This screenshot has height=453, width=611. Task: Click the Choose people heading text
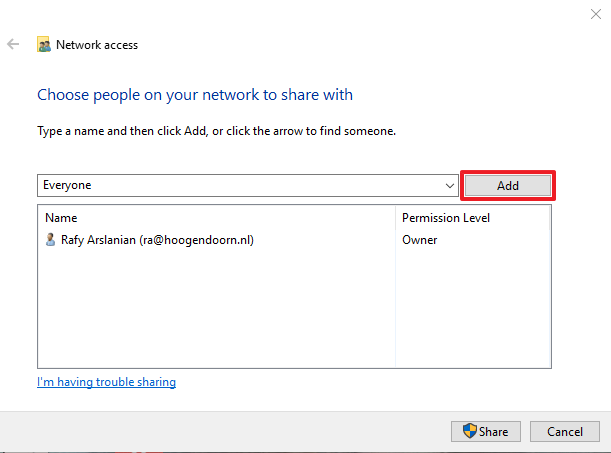195,95
